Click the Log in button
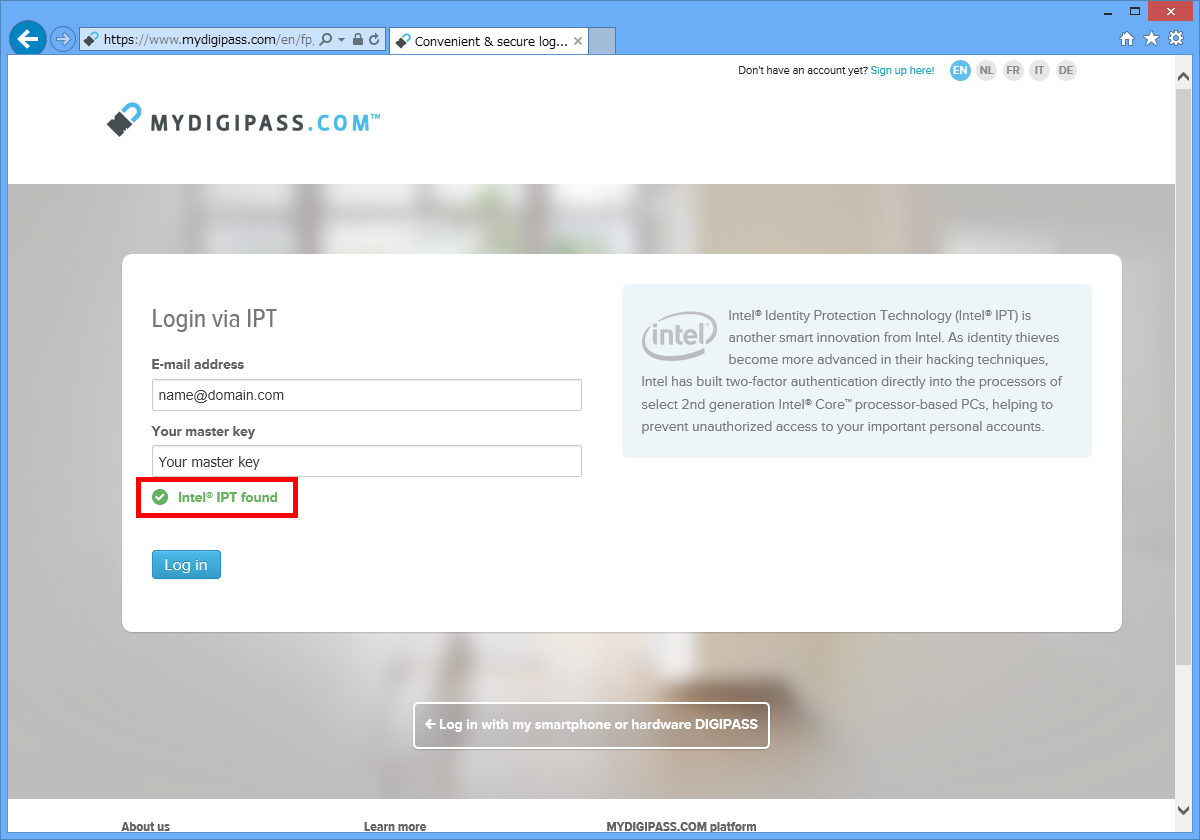This screenshot has height=840, width=1200. coord(186,565)
